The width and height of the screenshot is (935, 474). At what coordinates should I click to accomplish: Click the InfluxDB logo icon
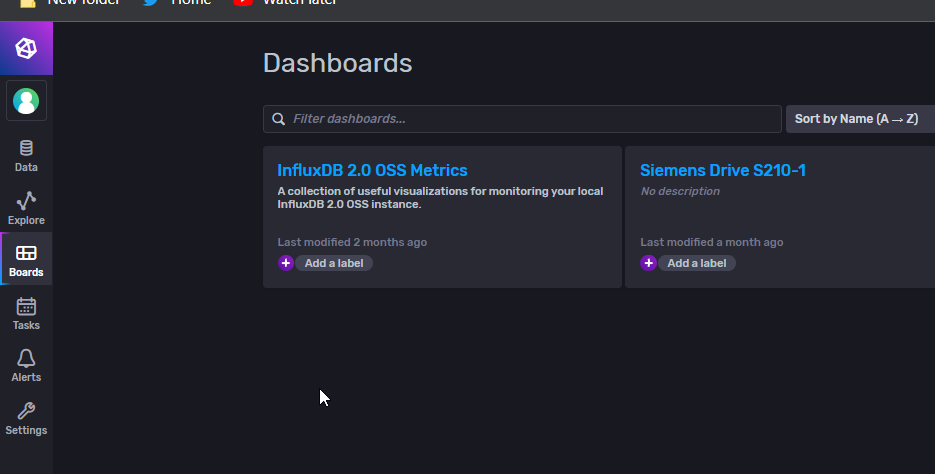click(26, 48)
